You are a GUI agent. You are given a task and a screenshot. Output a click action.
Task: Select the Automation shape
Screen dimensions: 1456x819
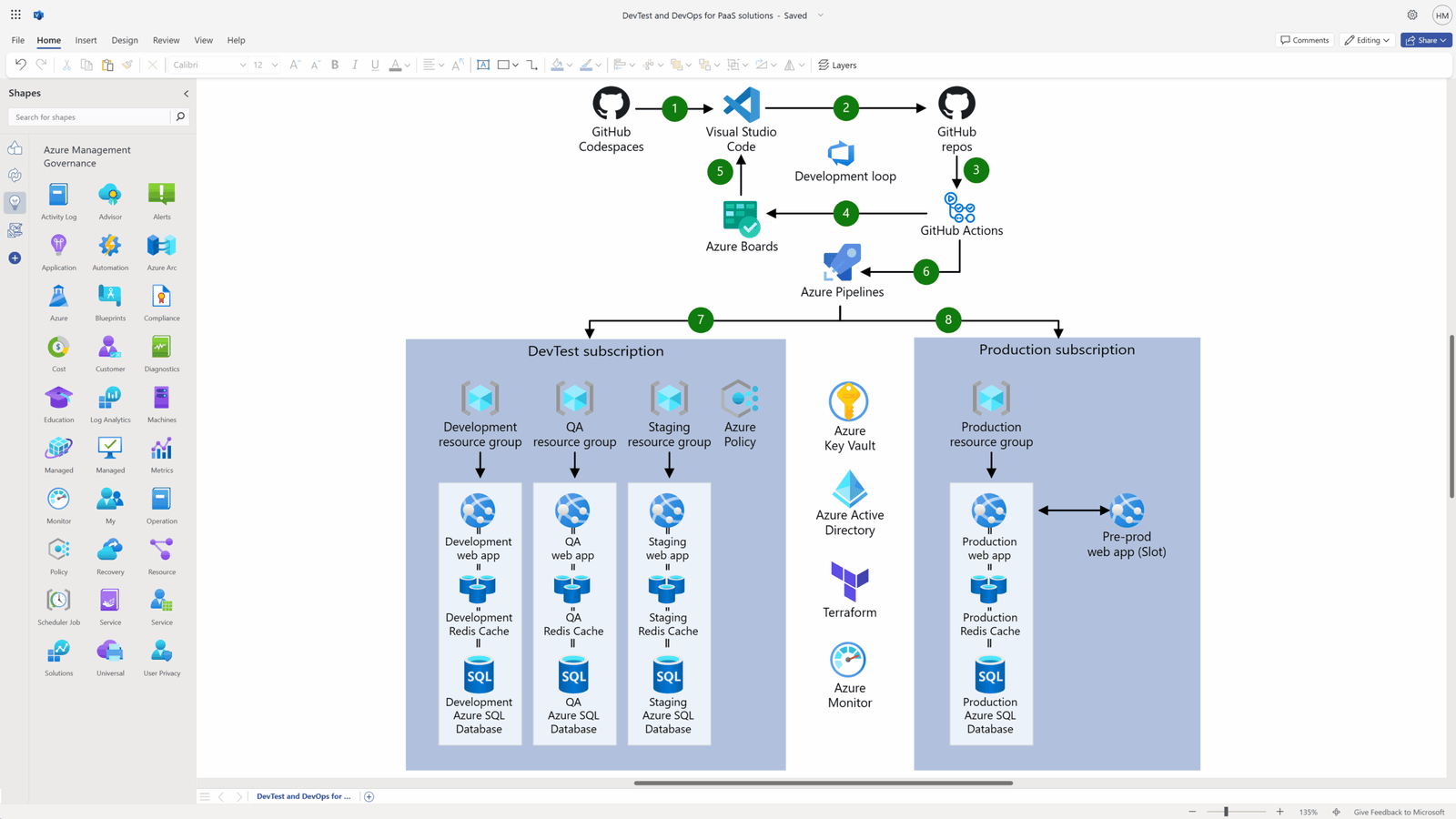click(109, 245)
